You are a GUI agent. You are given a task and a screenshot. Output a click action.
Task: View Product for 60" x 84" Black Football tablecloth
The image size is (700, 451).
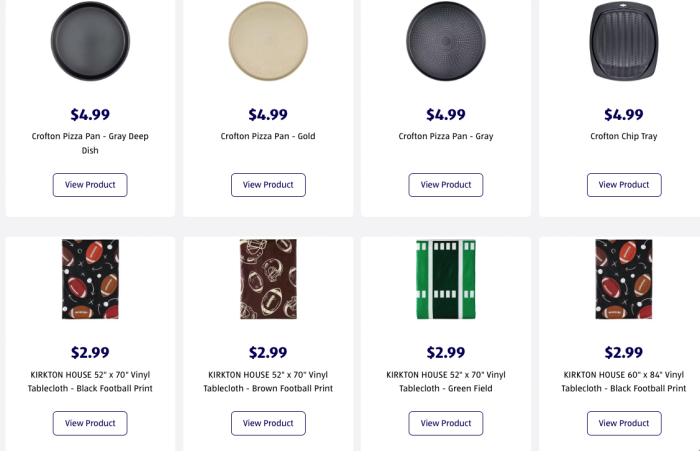pyautogui.click(x=623, y=423)
